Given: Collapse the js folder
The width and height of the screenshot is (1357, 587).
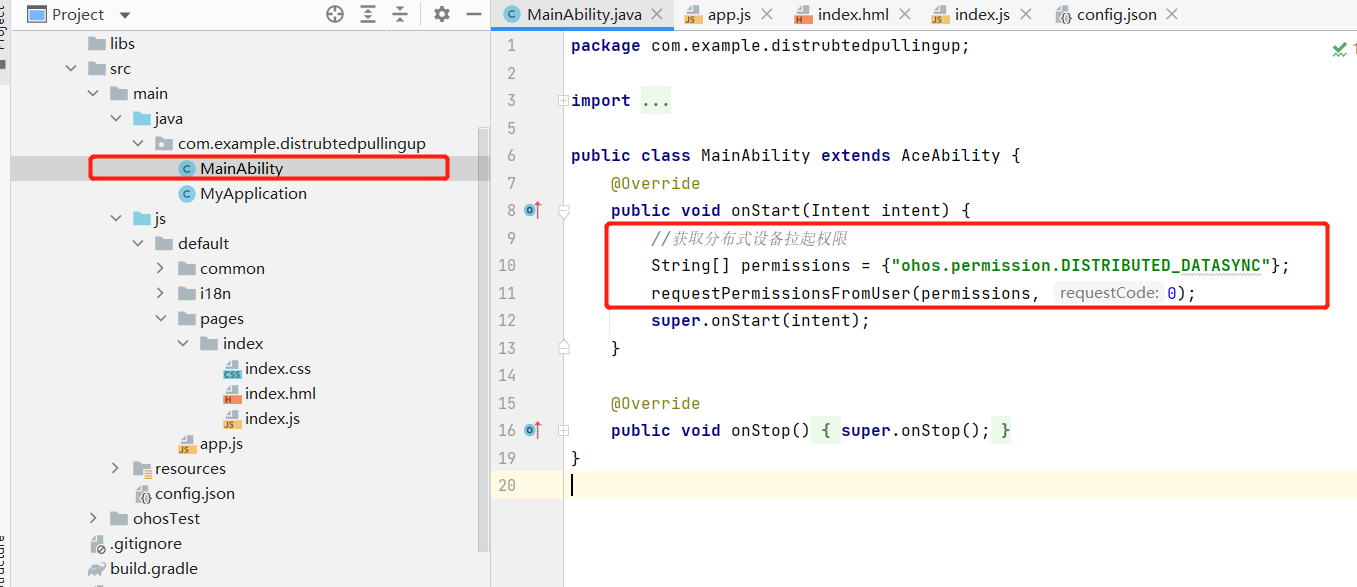Looking at the screenshot, I should [116, 219].
